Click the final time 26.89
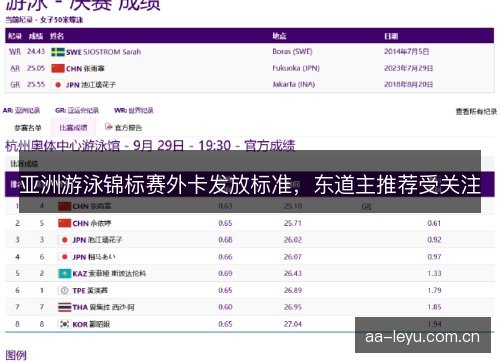This screenshot has height=362, width=500. [293, 290]
